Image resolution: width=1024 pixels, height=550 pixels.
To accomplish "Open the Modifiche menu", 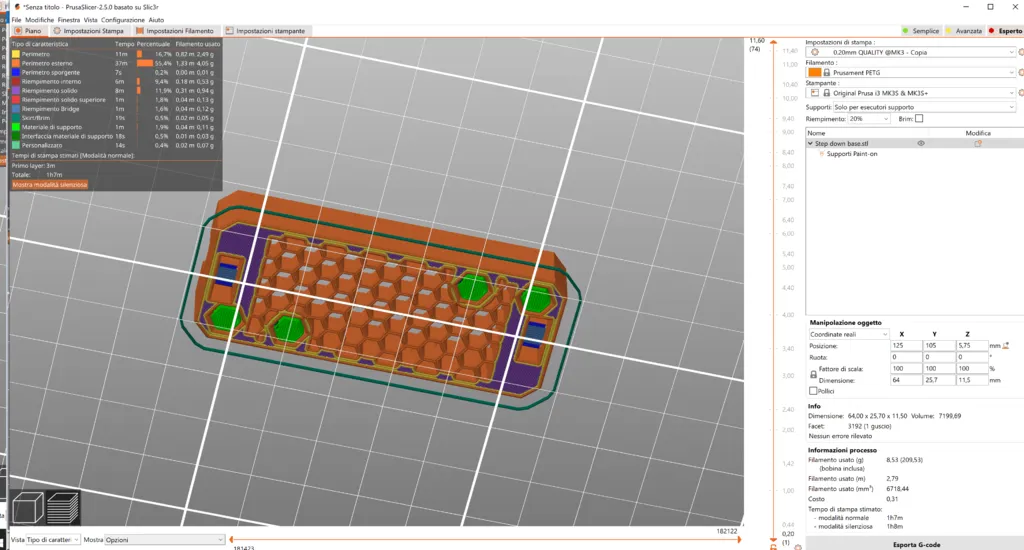I will [x=39, y=20].
